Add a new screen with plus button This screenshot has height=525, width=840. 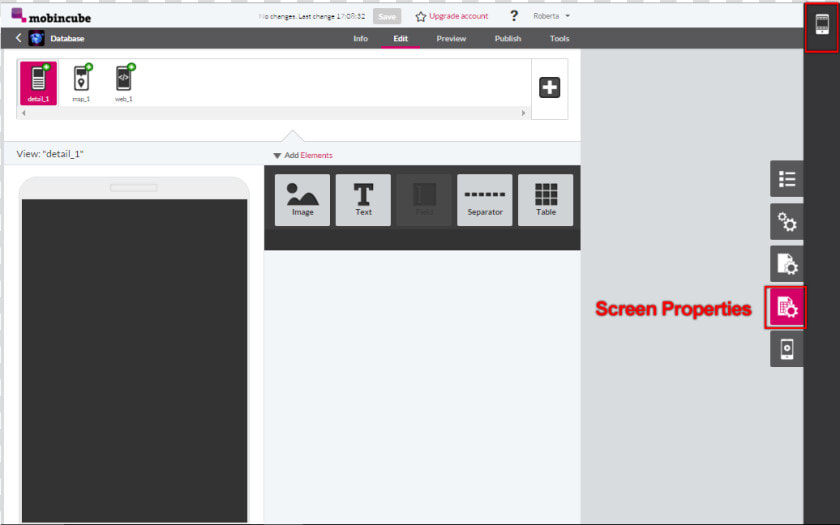550,87
